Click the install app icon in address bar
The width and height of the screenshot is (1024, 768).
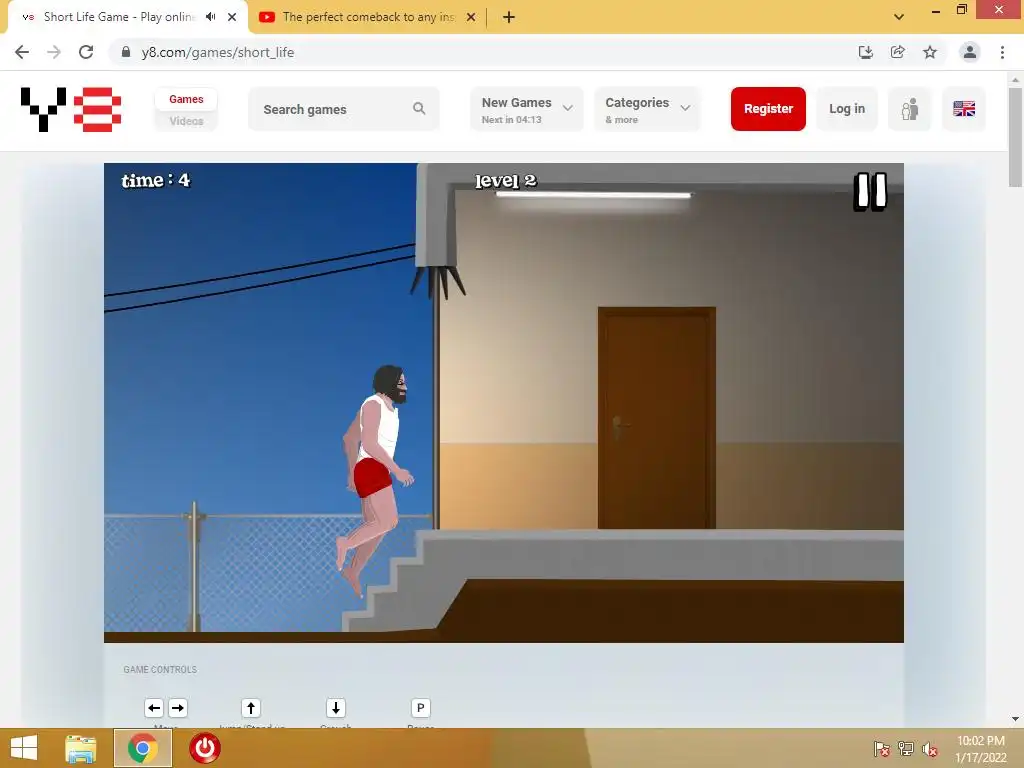[865, 52]
